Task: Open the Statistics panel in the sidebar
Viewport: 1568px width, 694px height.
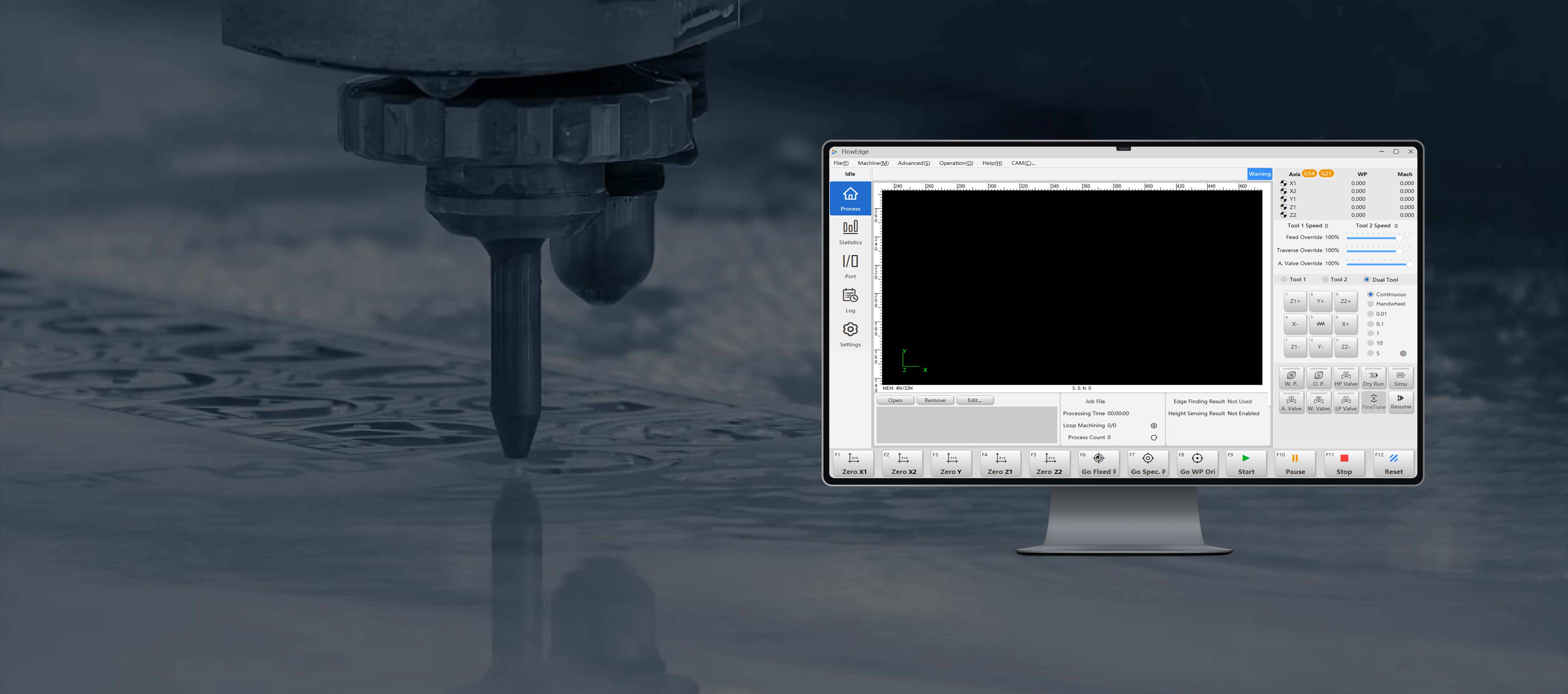Action: pyautogui.click(x=850, y=231)
